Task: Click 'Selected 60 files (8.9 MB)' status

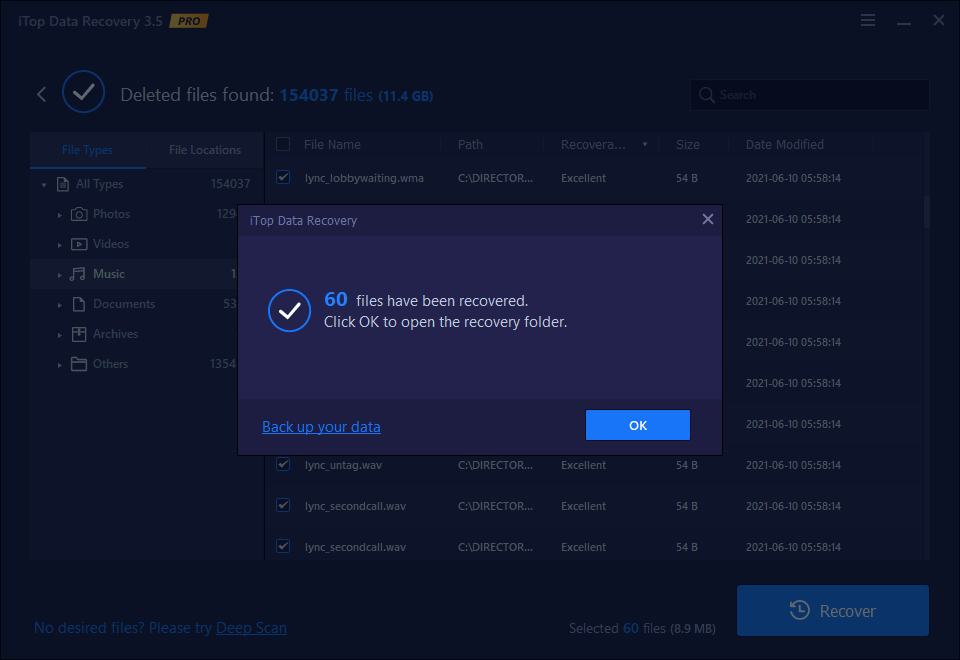Action: pyautogui.click(x=642, y=628)
